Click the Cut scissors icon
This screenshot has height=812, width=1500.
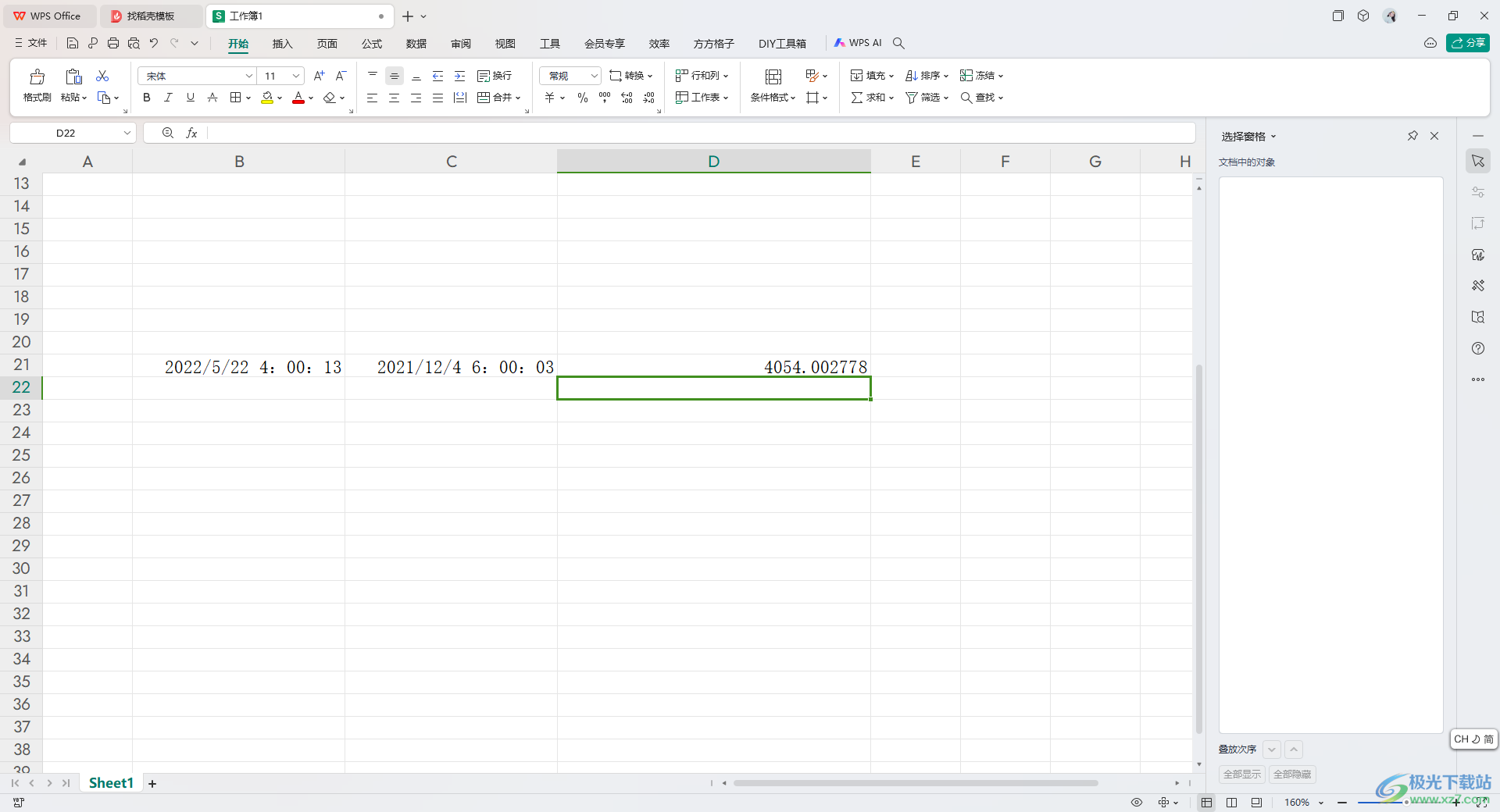click(102, 76)
